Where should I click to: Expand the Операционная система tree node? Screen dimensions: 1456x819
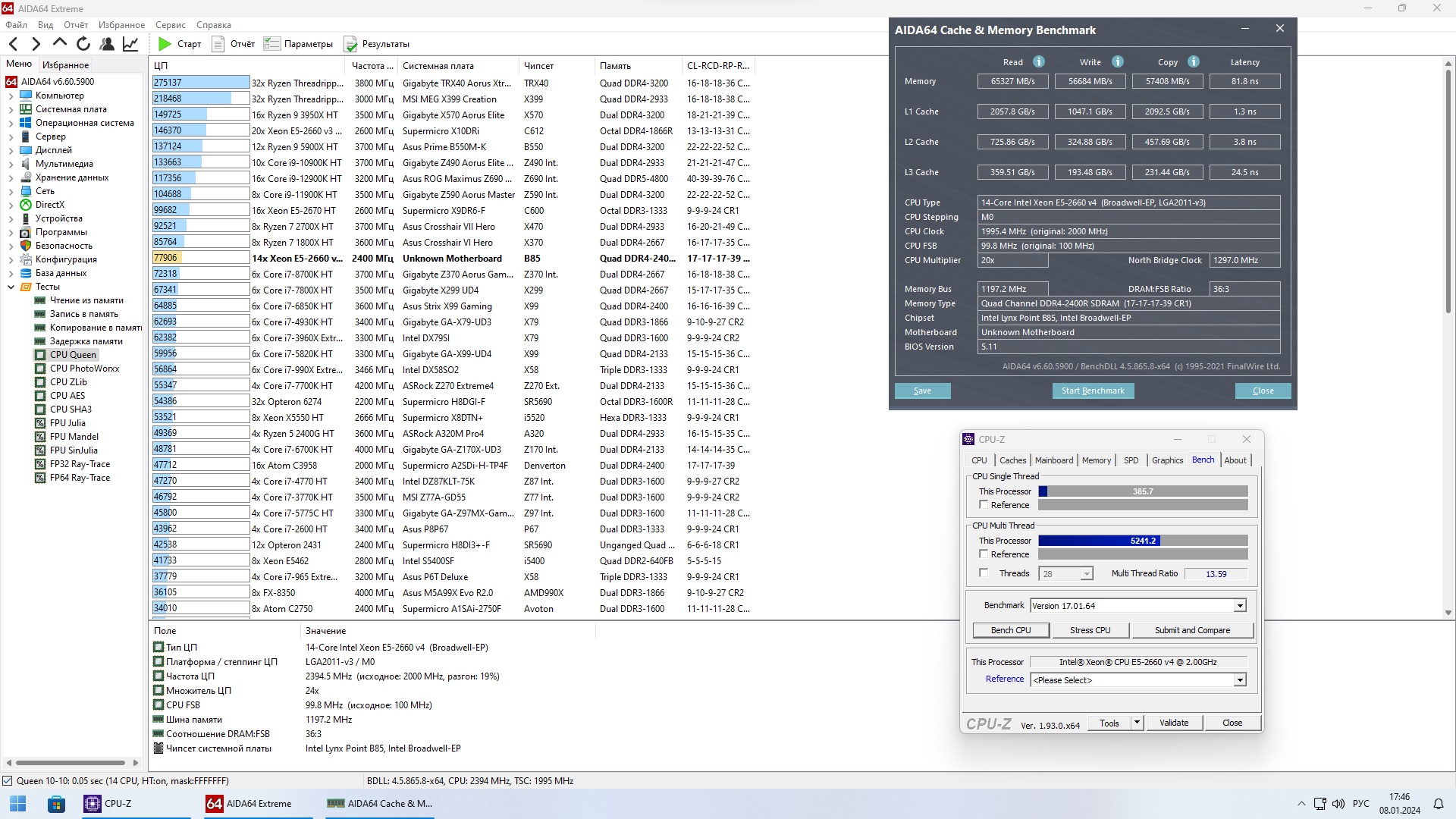point(11,123)
